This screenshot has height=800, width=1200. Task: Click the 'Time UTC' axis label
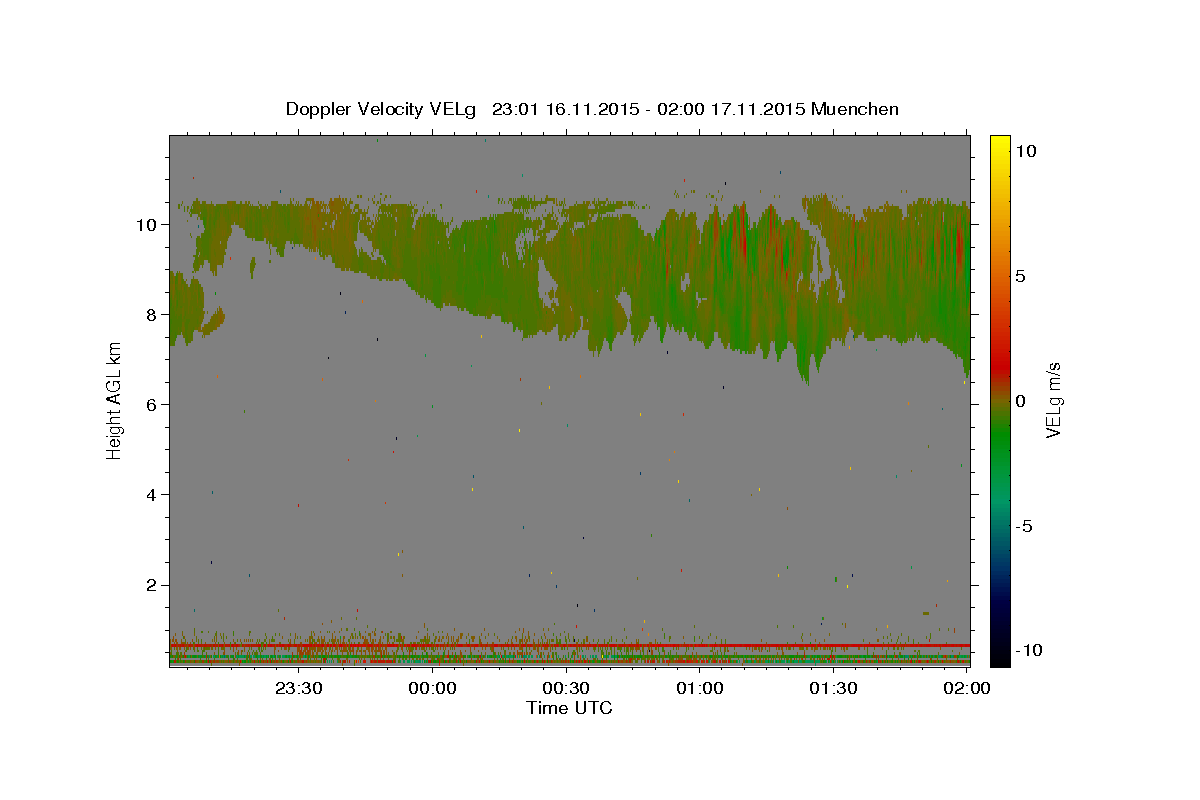(x=569, y=708)
